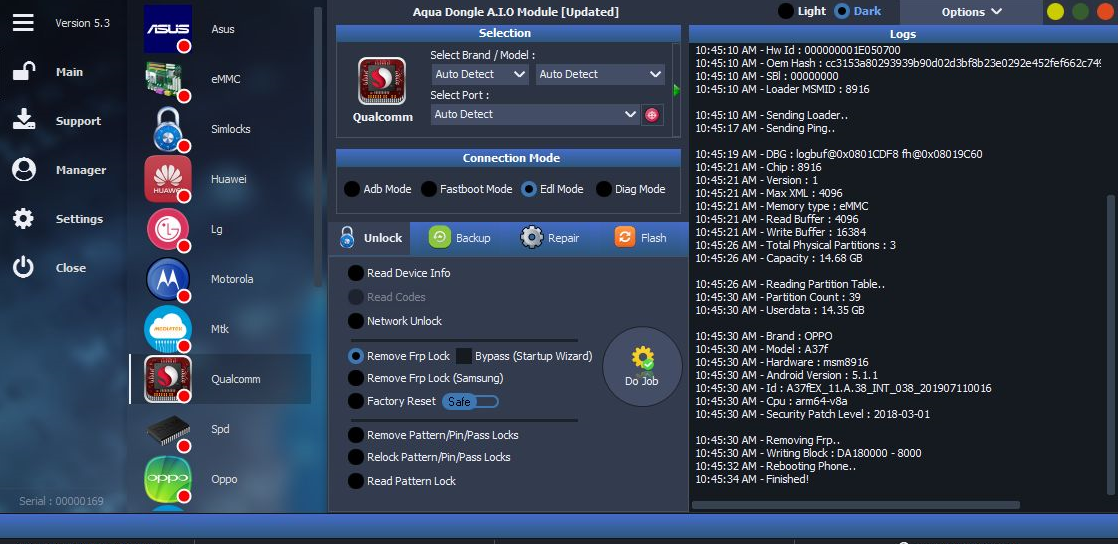Toggle the Safe factory reset switch
Viewport: 1118px width, 544px height.
click(x=471, y=401)
